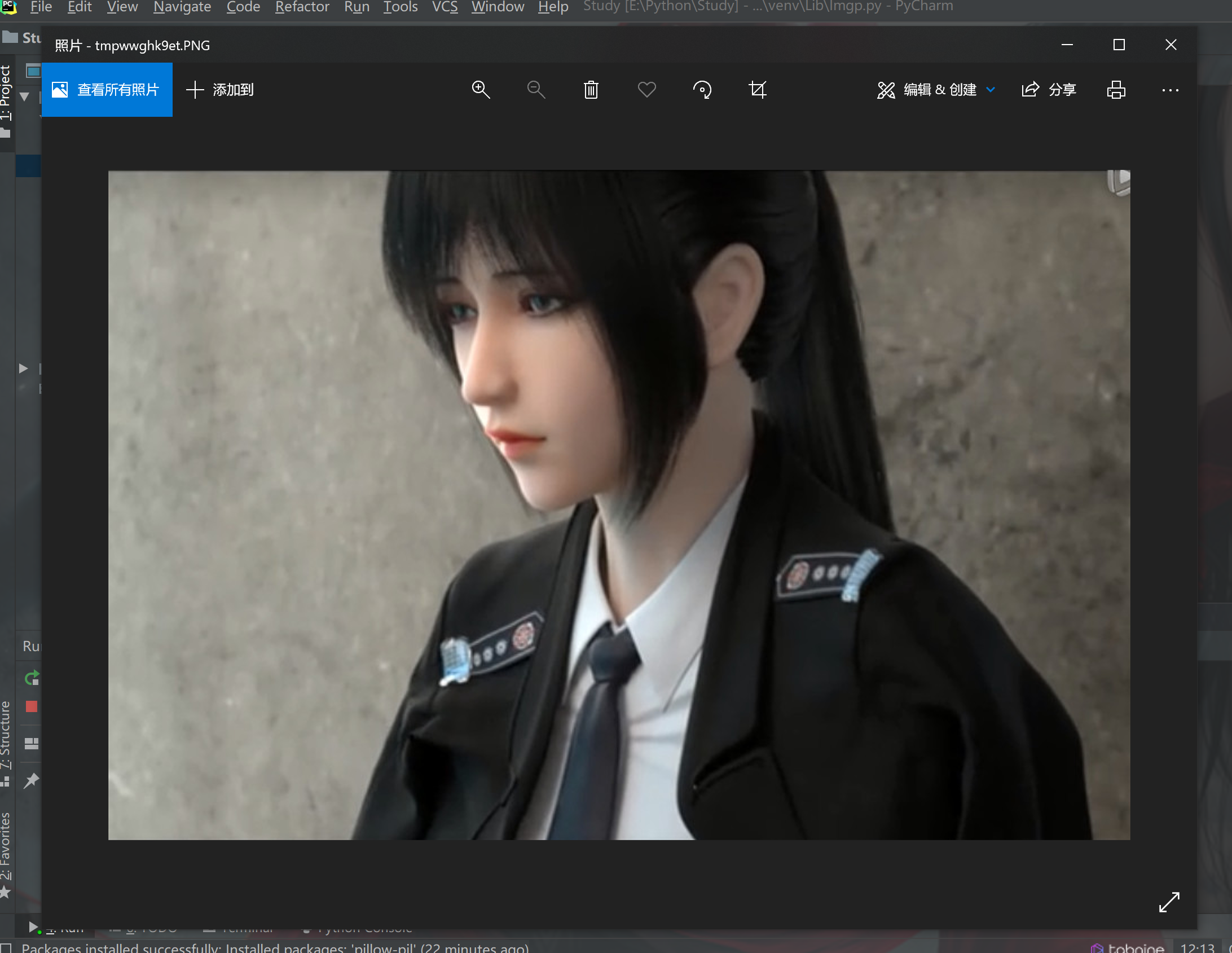Click the Pin Tab icon in PyCharm Run panel

[x=32, y=781]
